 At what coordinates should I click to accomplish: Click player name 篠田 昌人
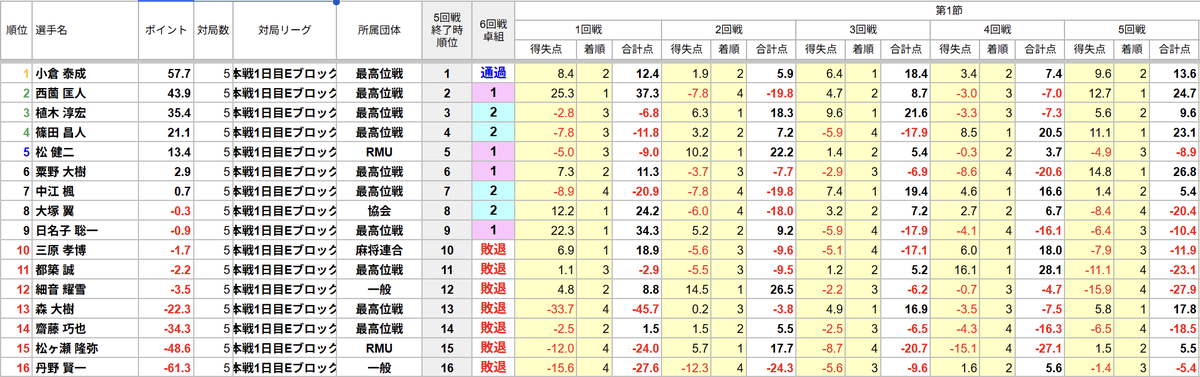[x=60, y=133]
